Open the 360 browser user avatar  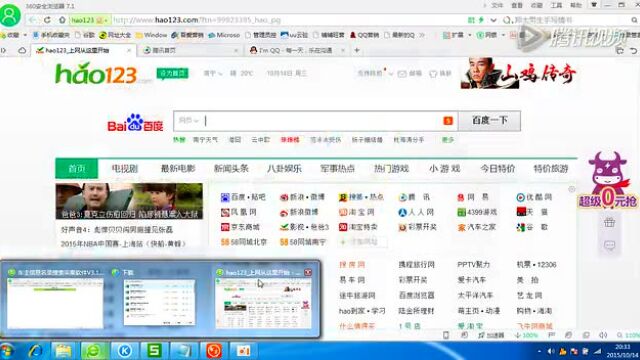click(10, 15)
